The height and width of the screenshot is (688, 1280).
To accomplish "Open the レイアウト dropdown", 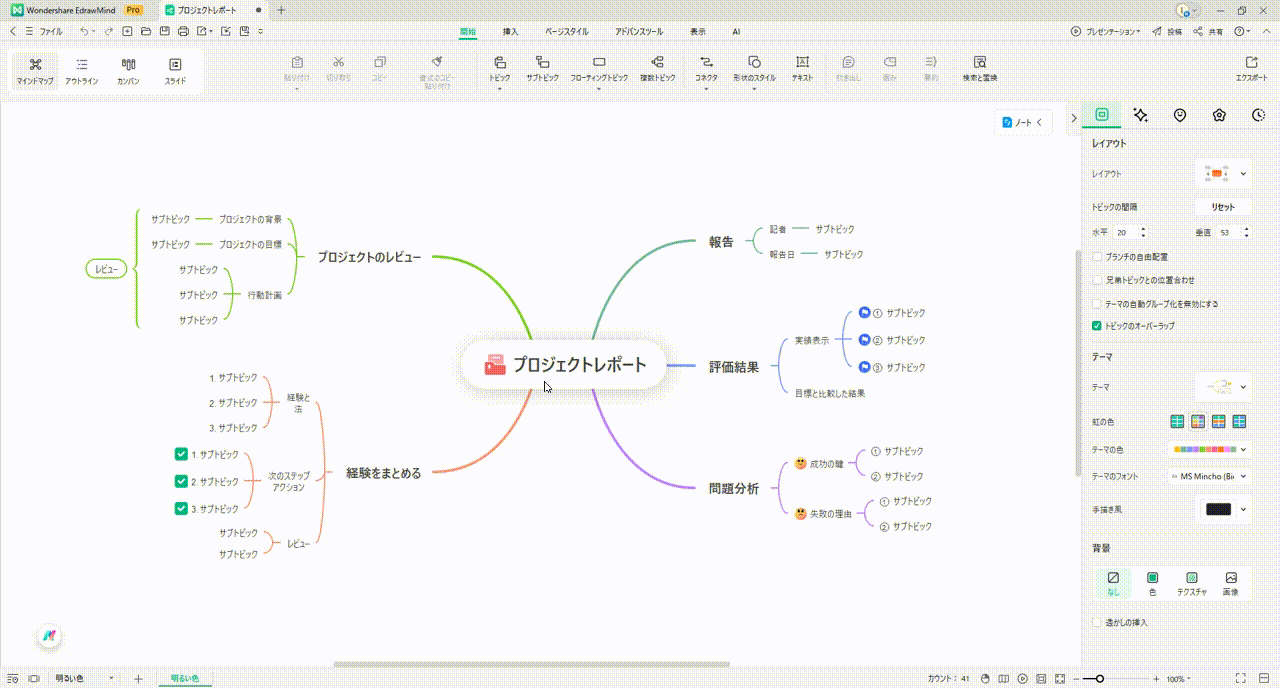I will pos(1222,172).
